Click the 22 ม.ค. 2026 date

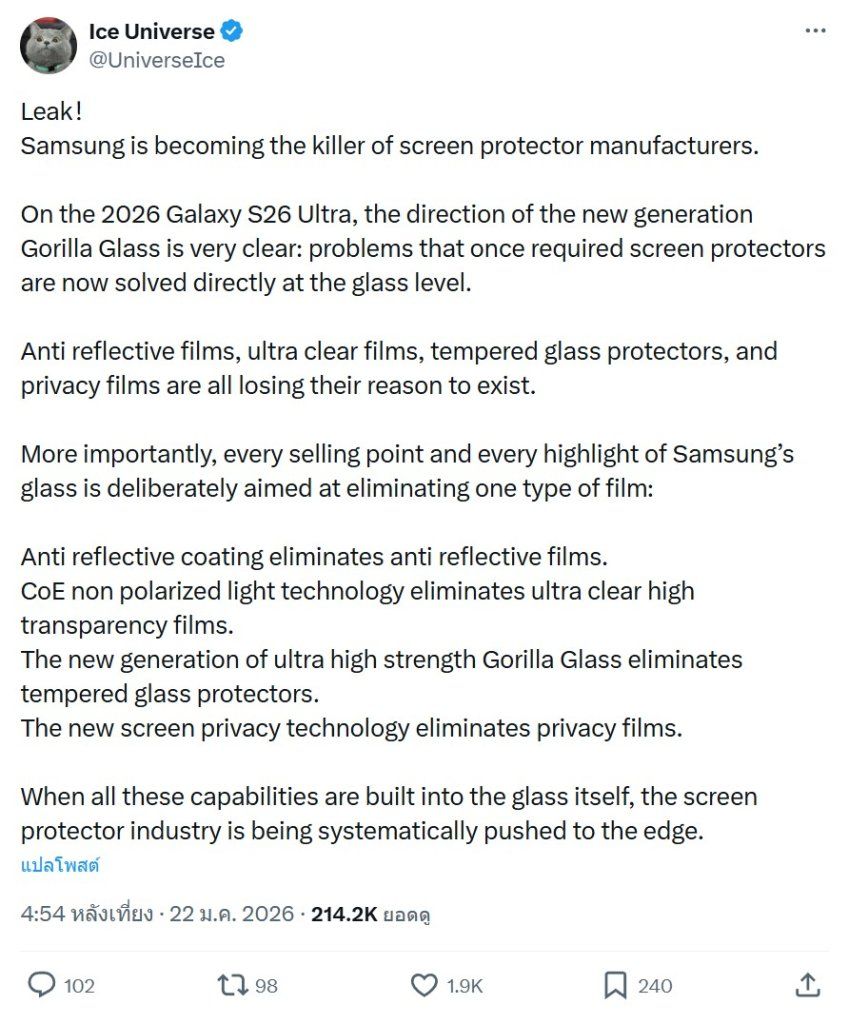[232, 914]
